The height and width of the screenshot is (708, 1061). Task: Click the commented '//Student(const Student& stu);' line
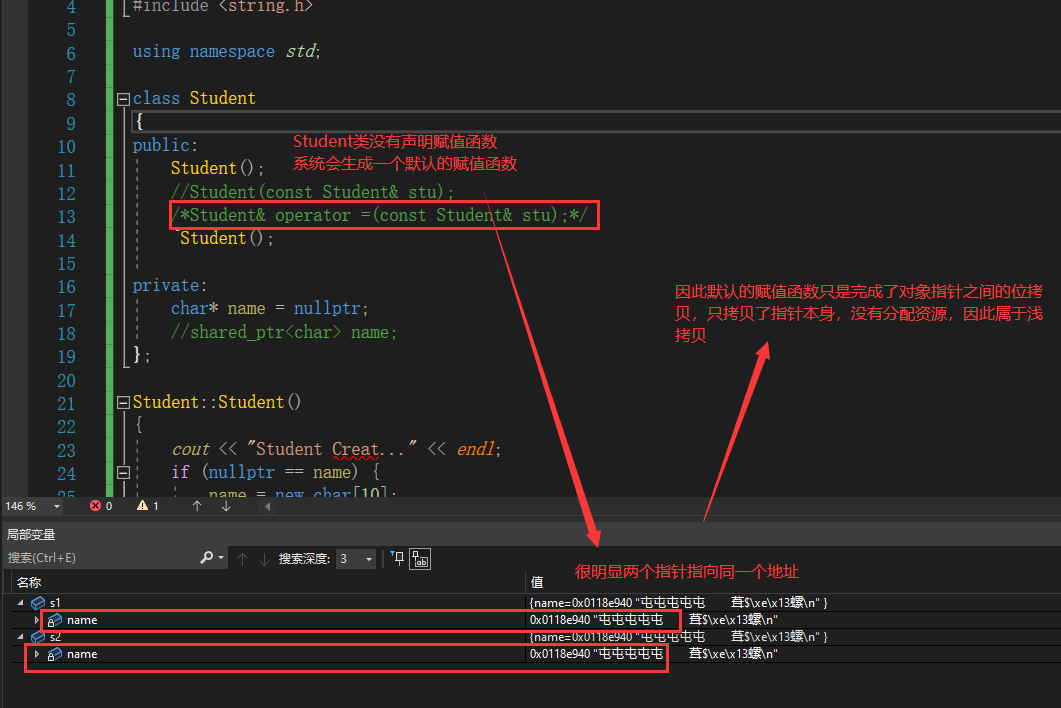pos(312,192)
